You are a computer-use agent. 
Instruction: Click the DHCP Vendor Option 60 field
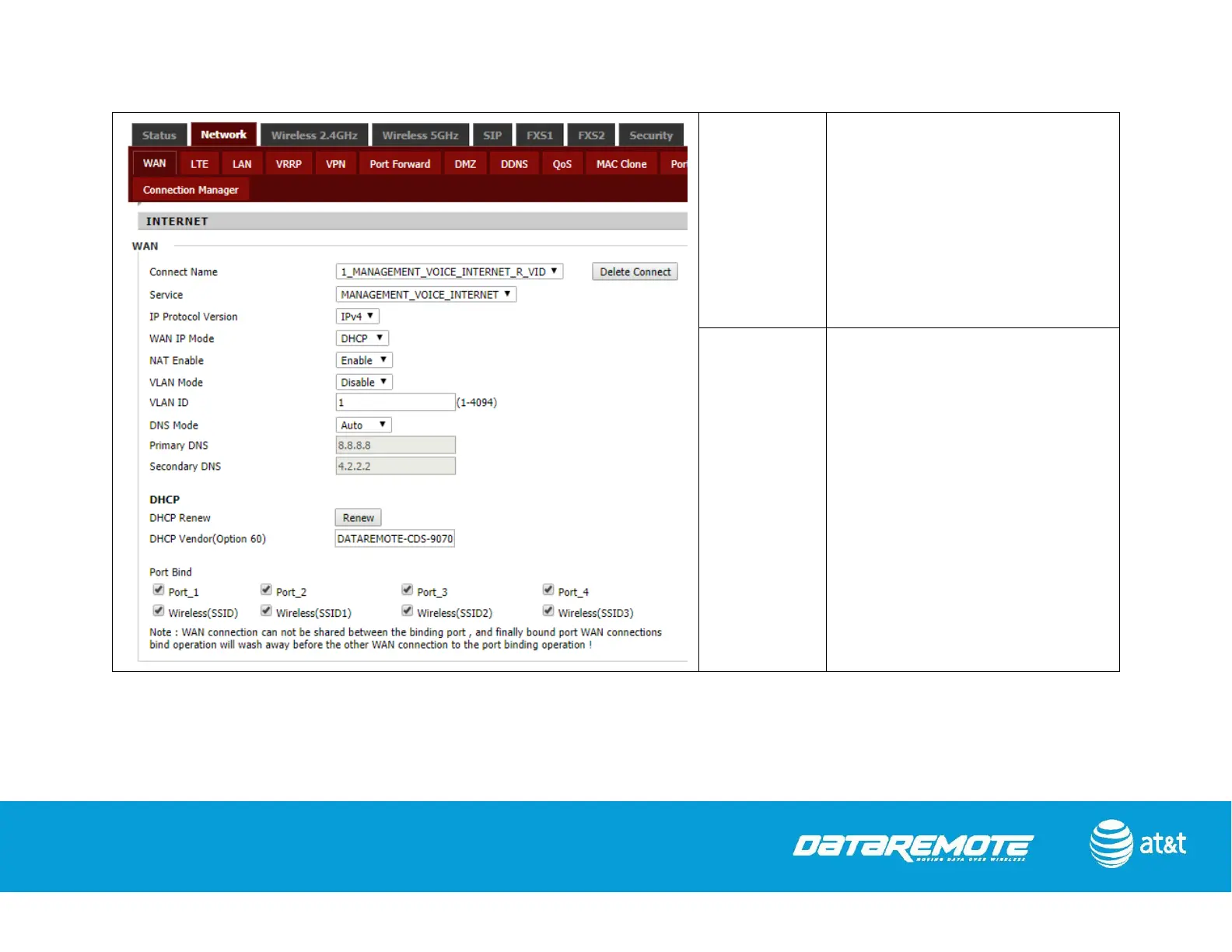click(x=395, y=538)
